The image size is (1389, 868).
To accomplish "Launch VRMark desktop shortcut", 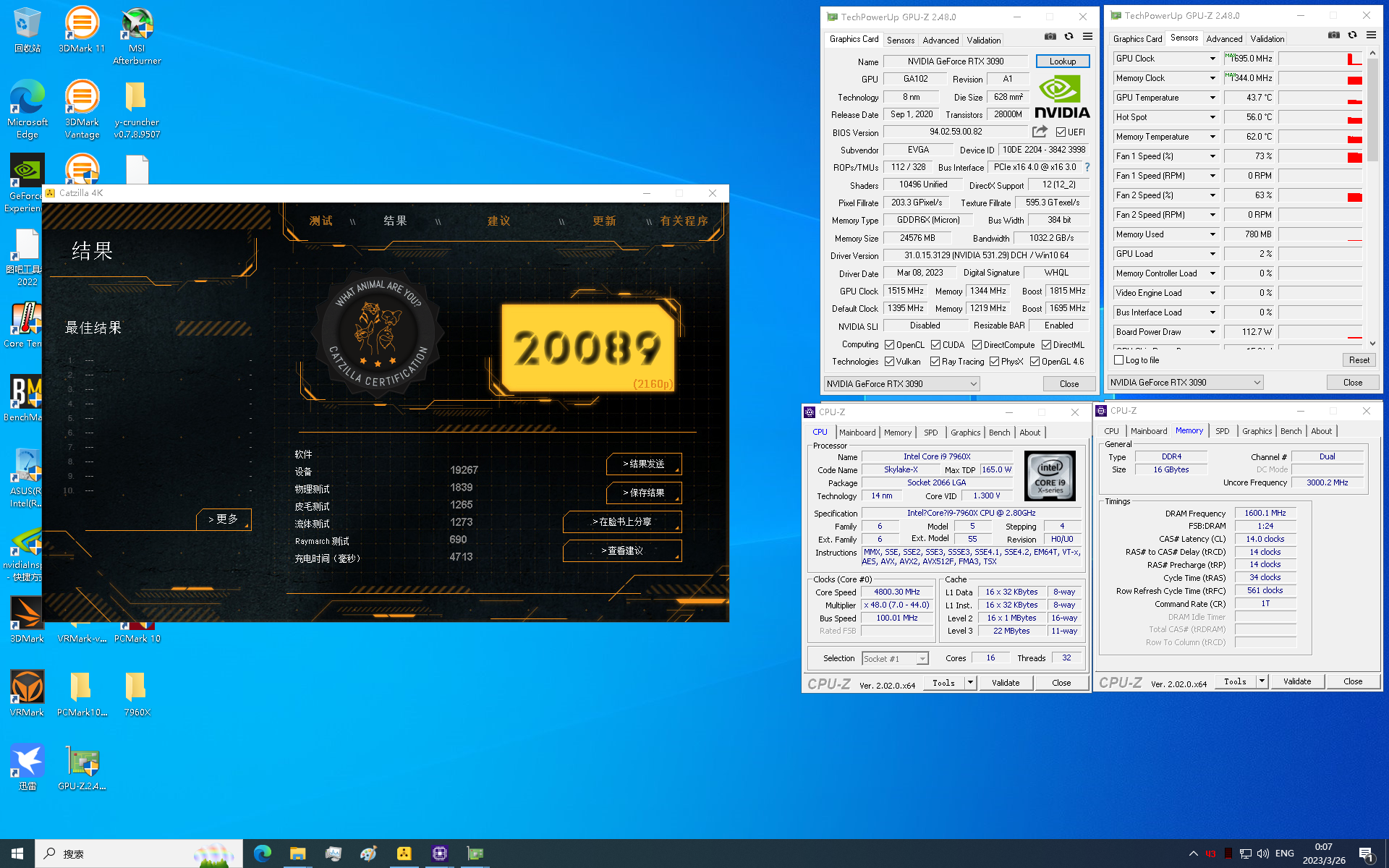I will coord(27,694).
